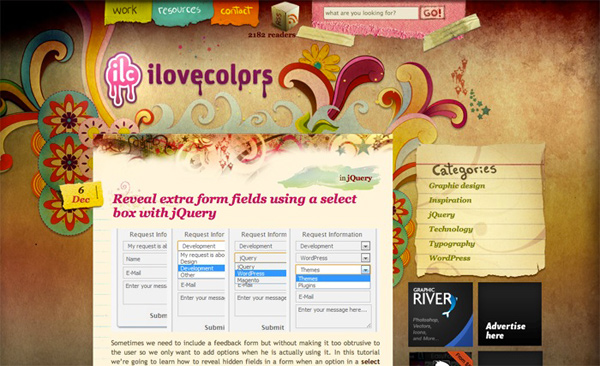
Task: Open the form fields tutorial preview image
Action: point(244,280)
